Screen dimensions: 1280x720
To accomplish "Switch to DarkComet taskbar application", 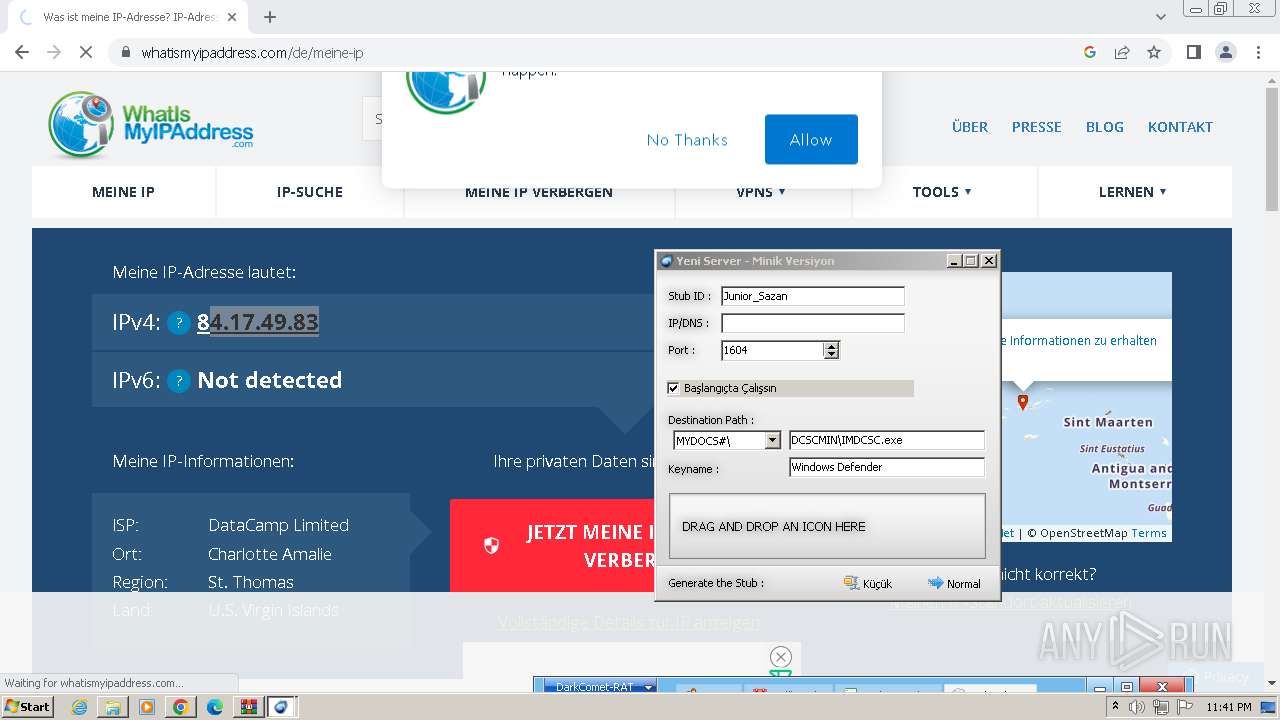I will click(x=282, y=707).
